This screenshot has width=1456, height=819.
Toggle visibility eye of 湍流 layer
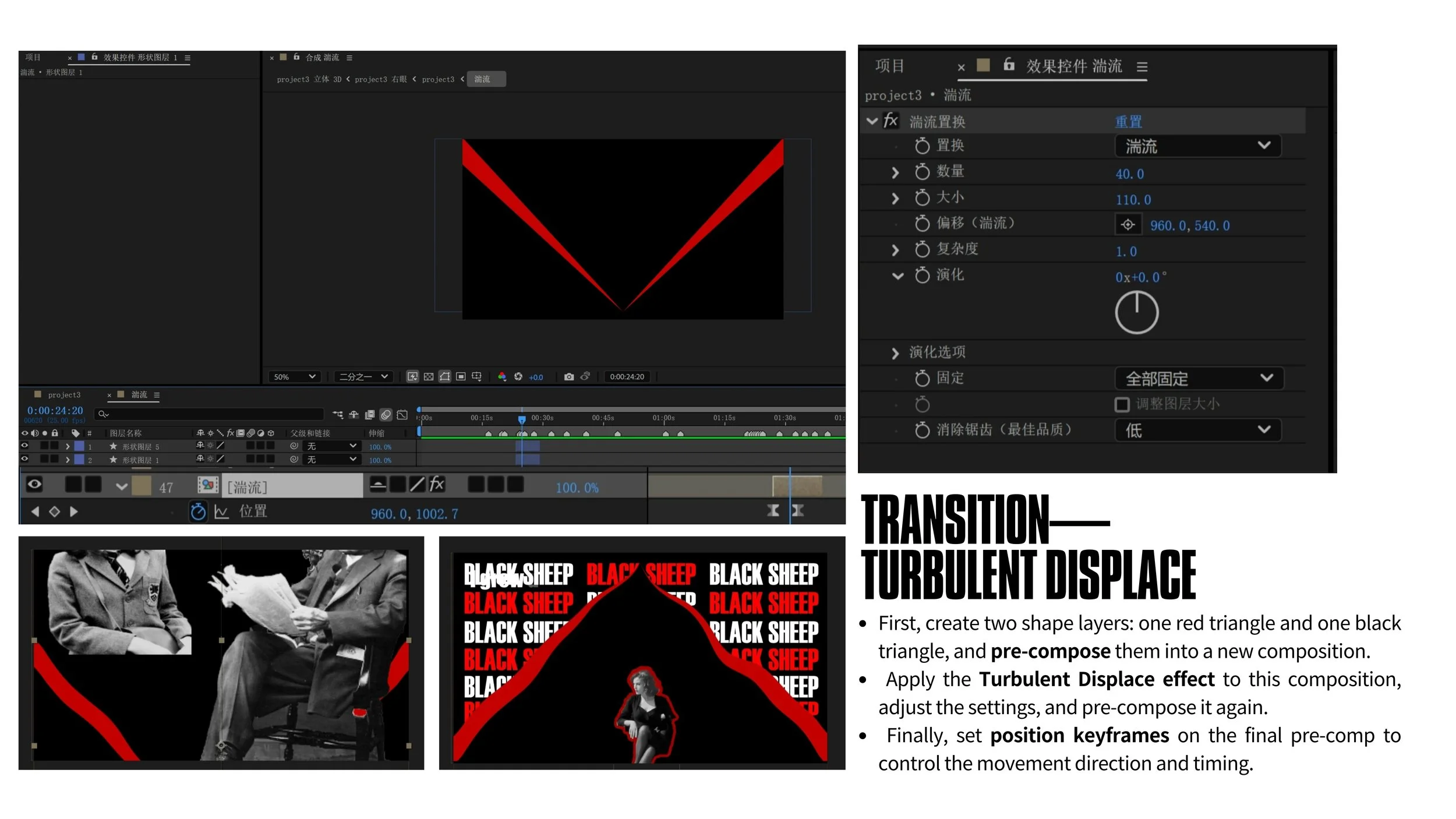(x=34, y=484)
